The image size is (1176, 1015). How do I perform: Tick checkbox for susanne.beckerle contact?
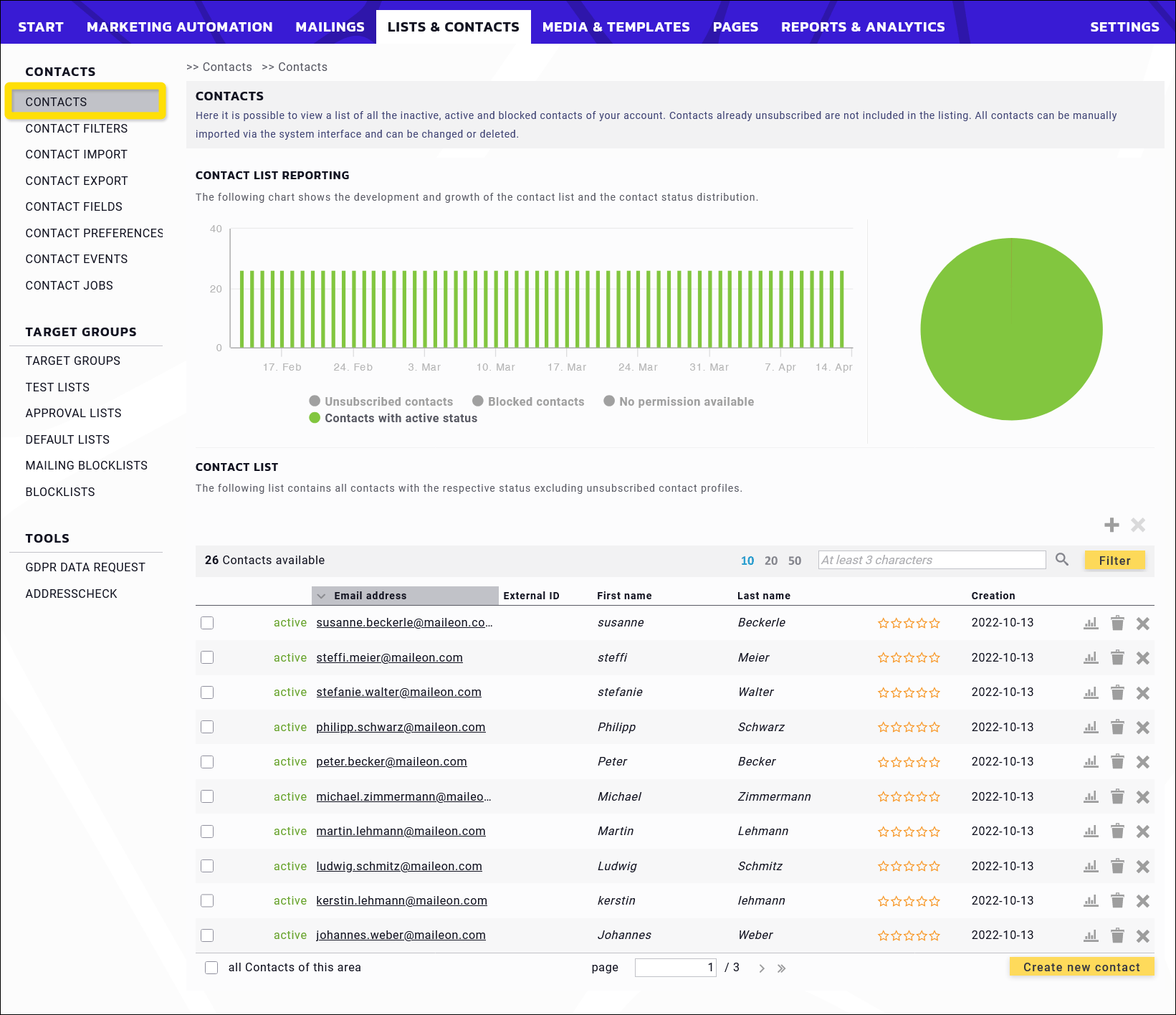pos(207,623)
